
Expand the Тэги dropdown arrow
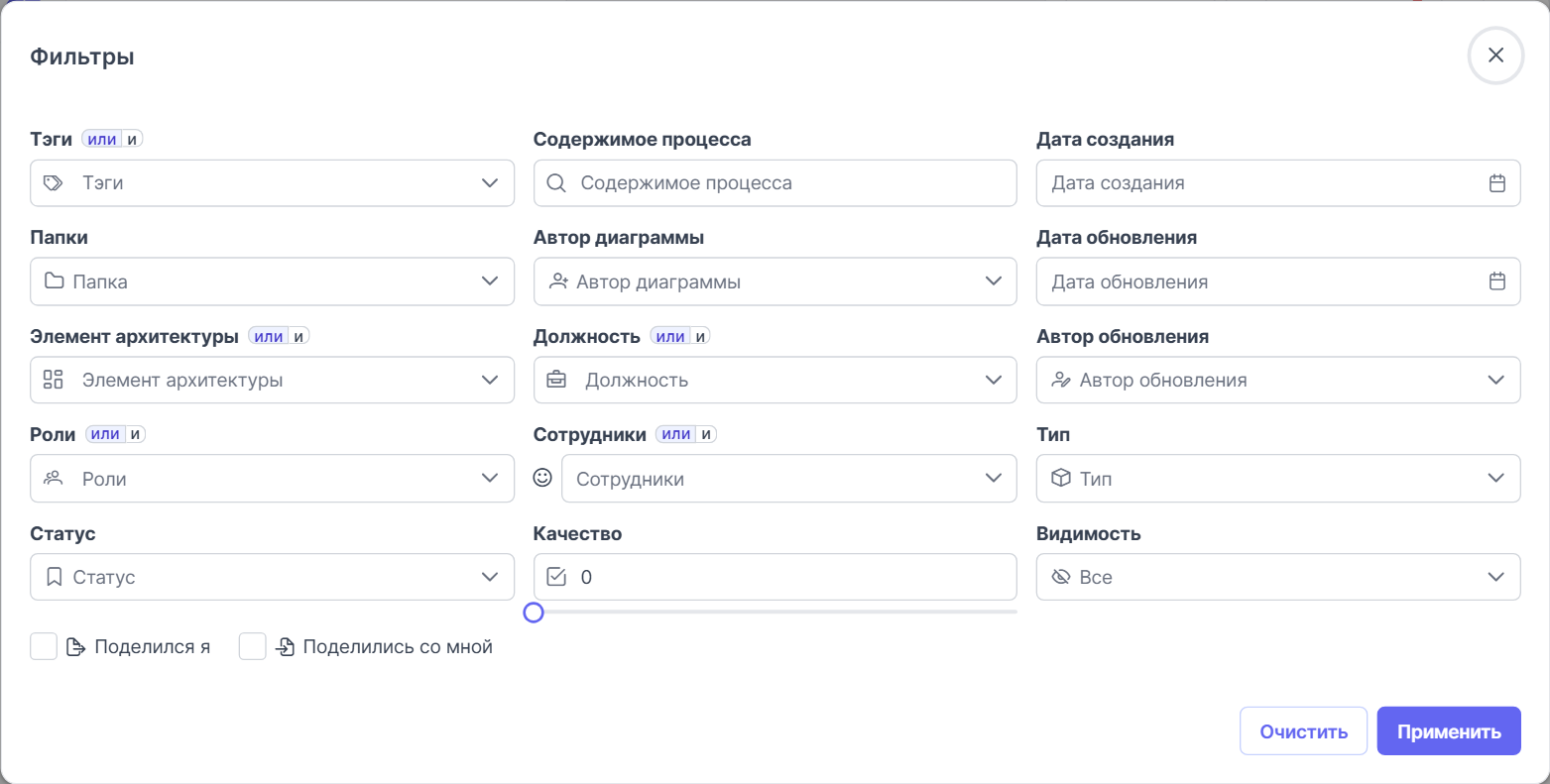(x=490, y=183)
